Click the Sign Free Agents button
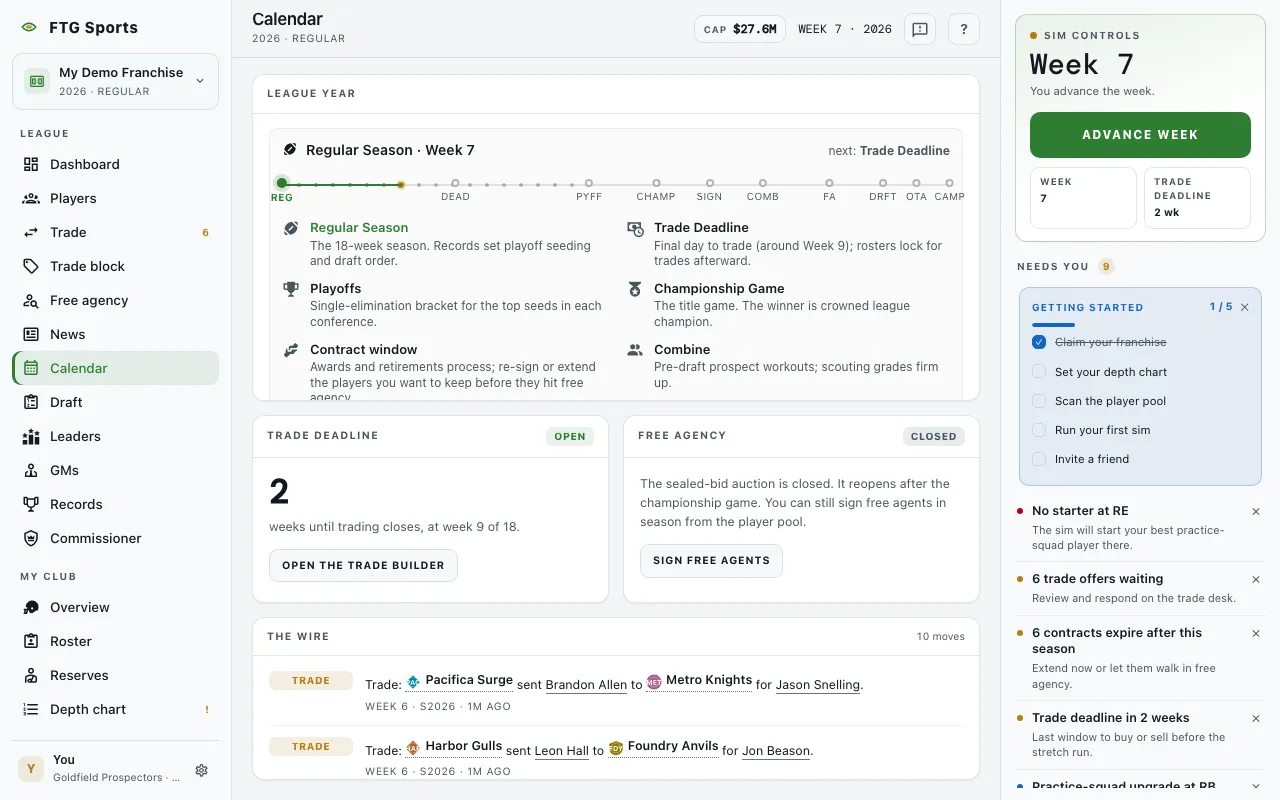1280x800 pixels. coord(711,560)
